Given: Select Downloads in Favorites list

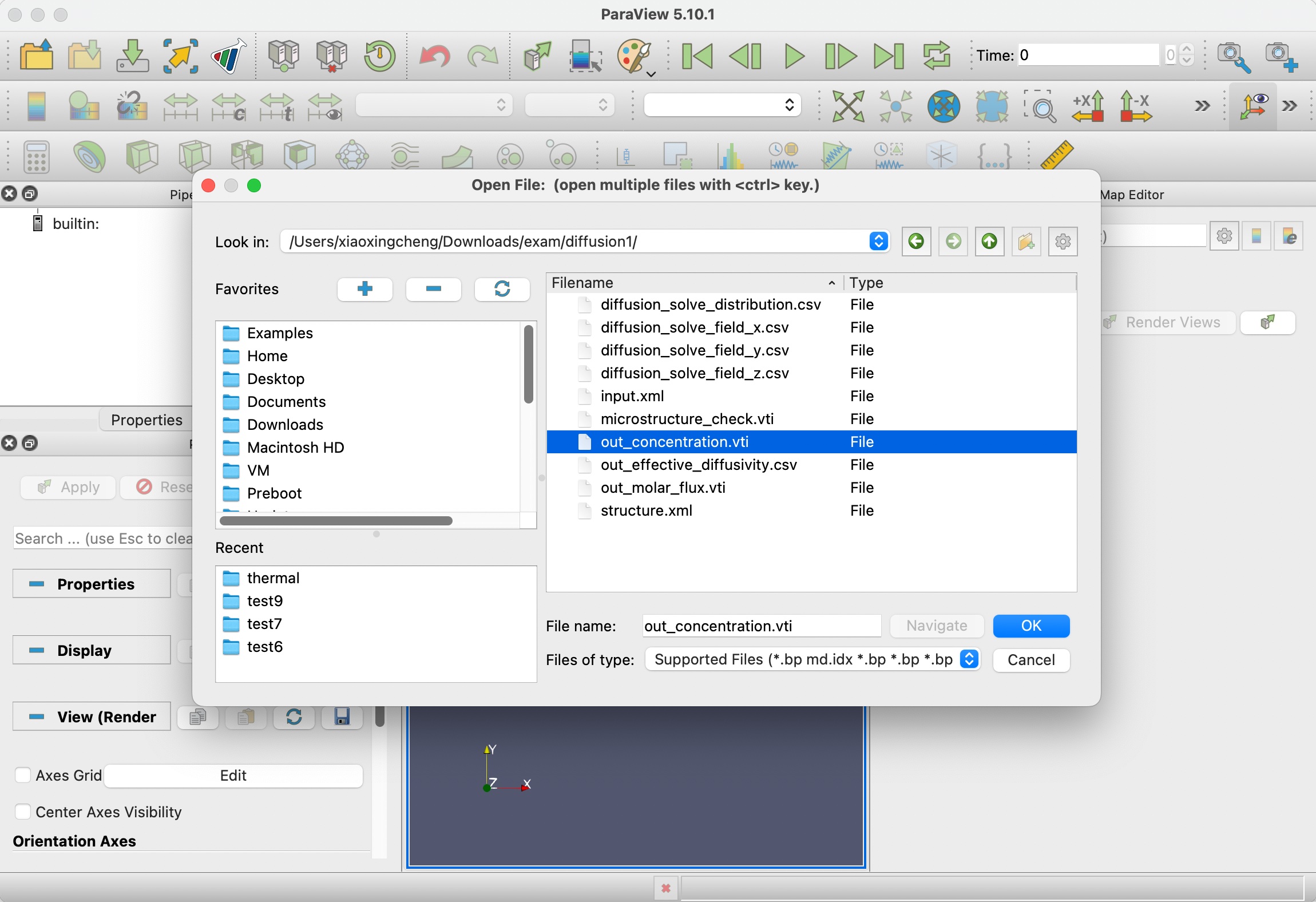Looking at the screenshot, I should [x=285, y=425].
